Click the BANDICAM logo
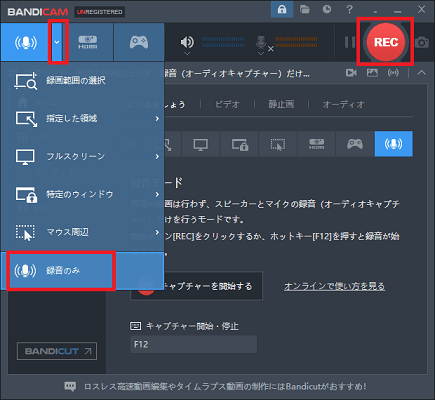Viewport: 435px width, 400px height. (x=38, y=12)
